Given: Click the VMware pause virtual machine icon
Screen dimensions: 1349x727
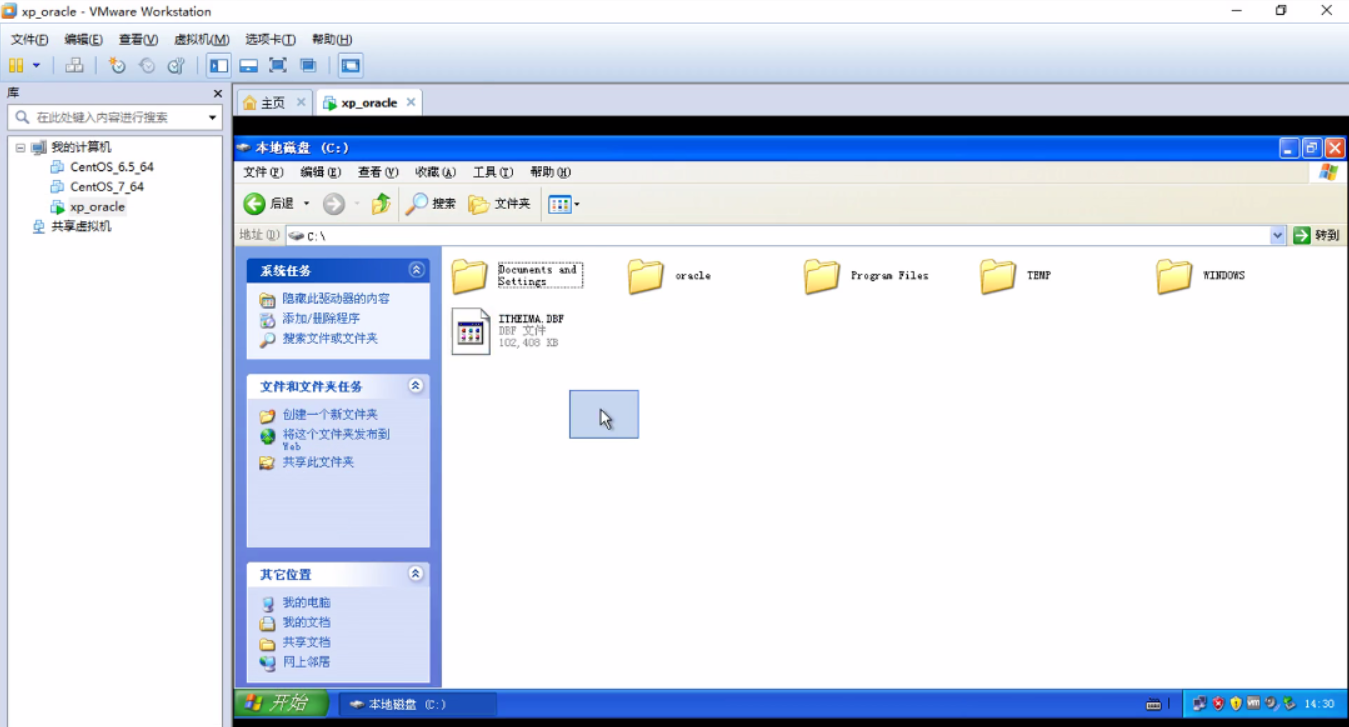Looking at the screenshot, I should [16, 66].
